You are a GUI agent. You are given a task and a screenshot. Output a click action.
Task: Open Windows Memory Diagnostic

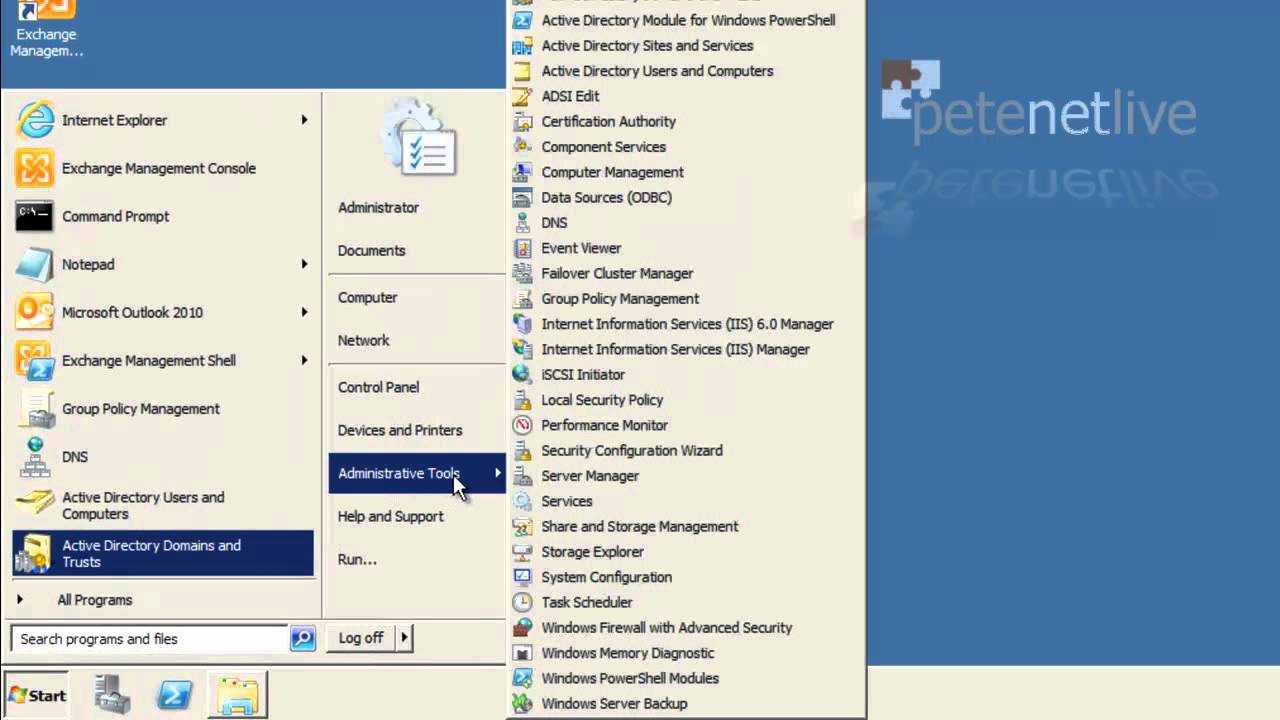[627, 653]
